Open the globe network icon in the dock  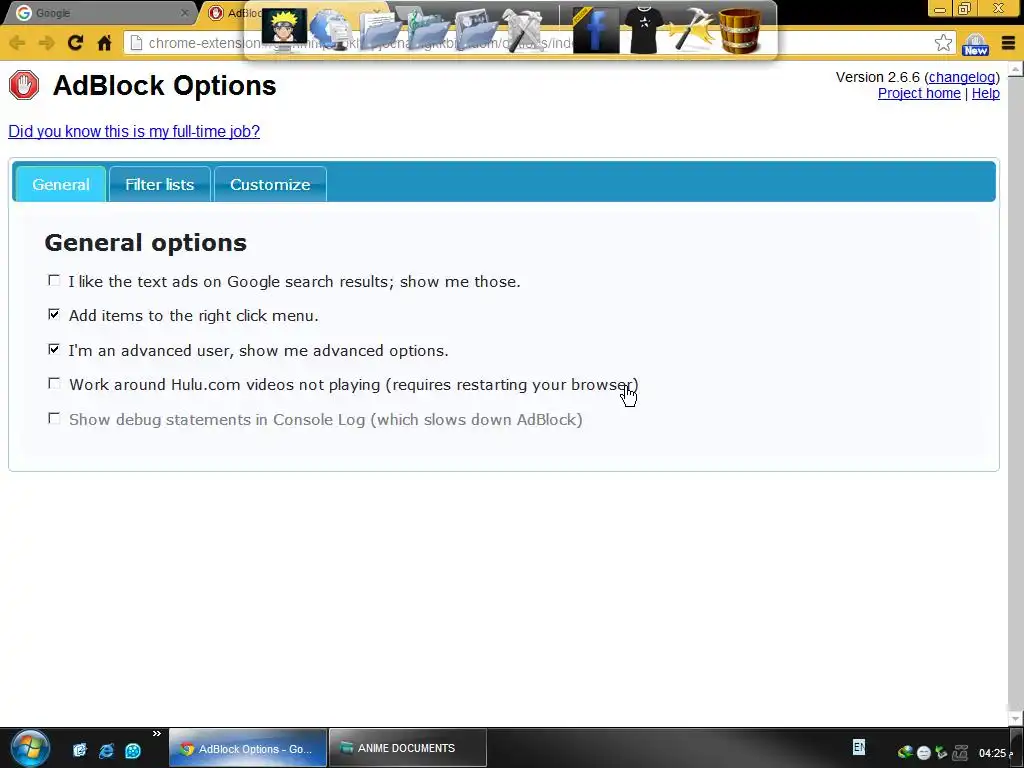point(332,30)
